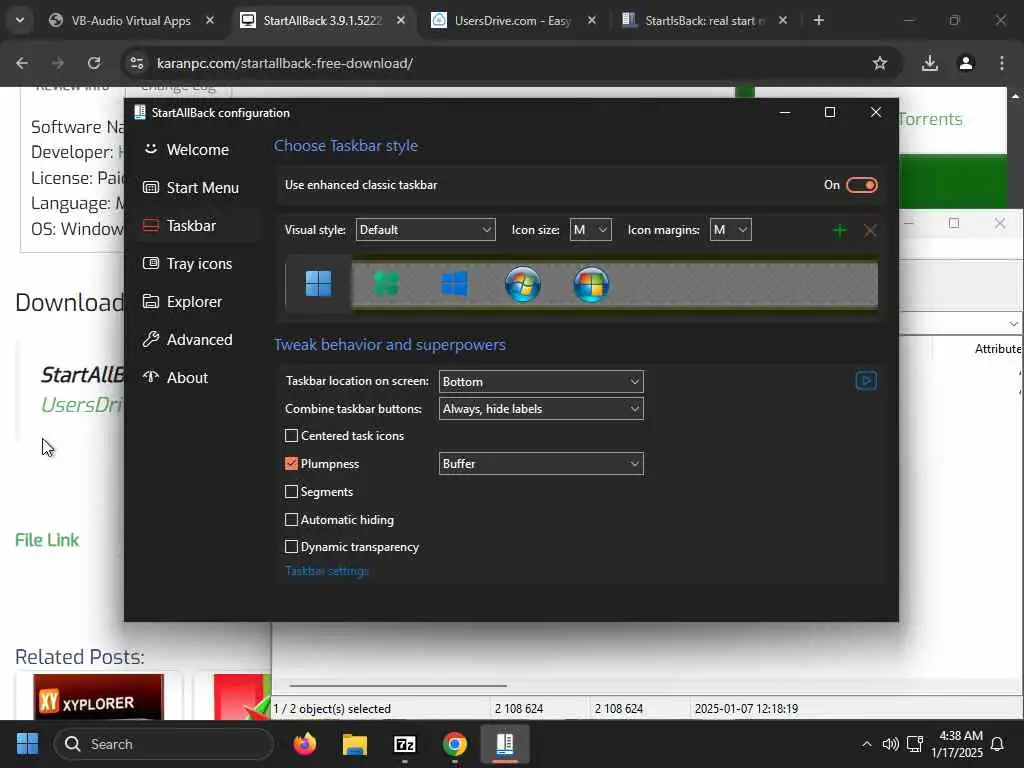Enable the Segments checkbox
This screenshot has width=1024, height=768.
tap(291, 492)
